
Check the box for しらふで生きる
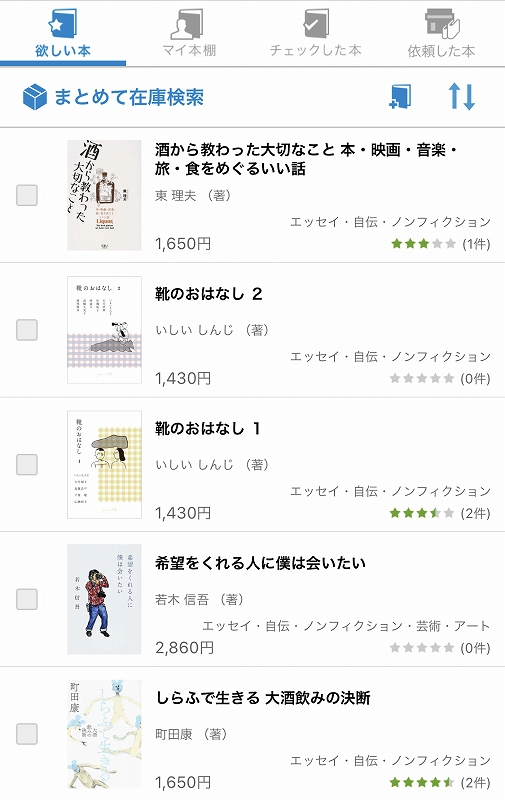pyautogui.click(x=27, y=734)
